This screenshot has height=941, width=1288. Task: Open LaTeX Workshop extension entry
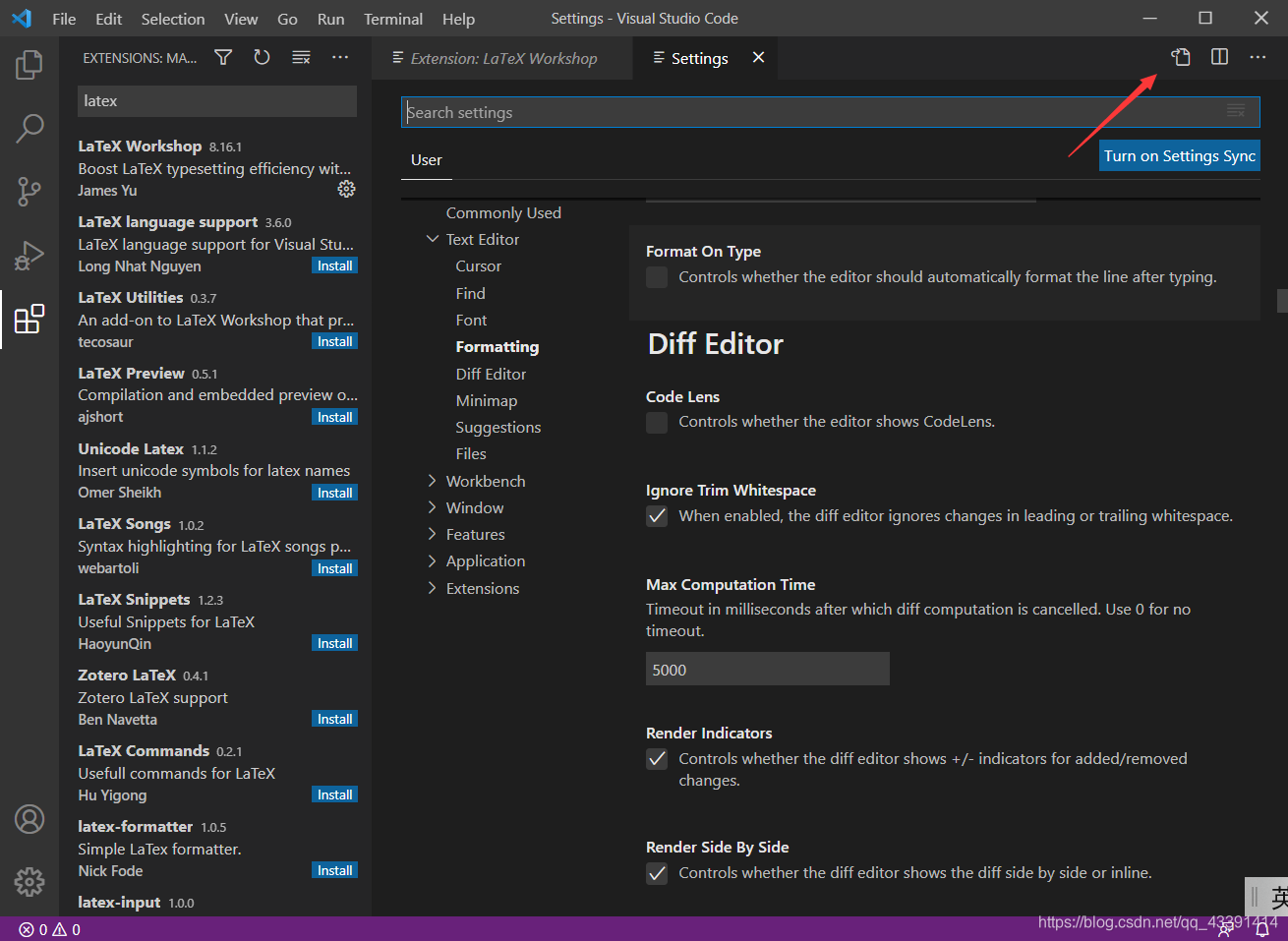pyautogui.click(x=216, y=168)
